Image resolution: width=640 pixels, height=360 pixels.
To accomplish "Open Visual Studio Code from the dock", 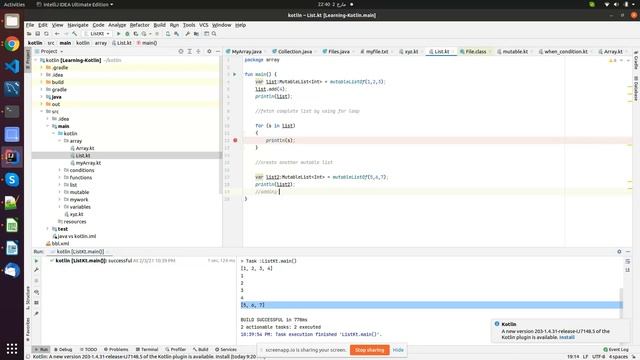I will point(12,66).
